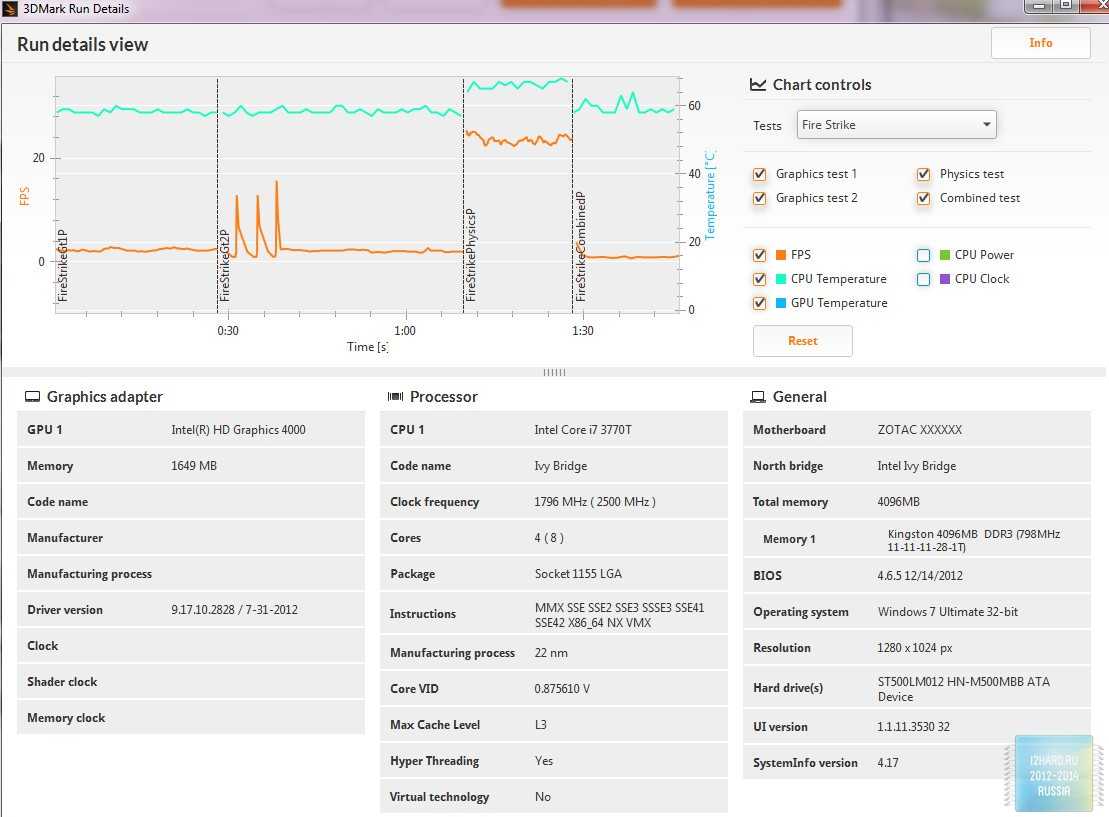The image size is (1109, 817).
Task: Open the Tests dropdown showing Fire Strike
Action: 897,125
